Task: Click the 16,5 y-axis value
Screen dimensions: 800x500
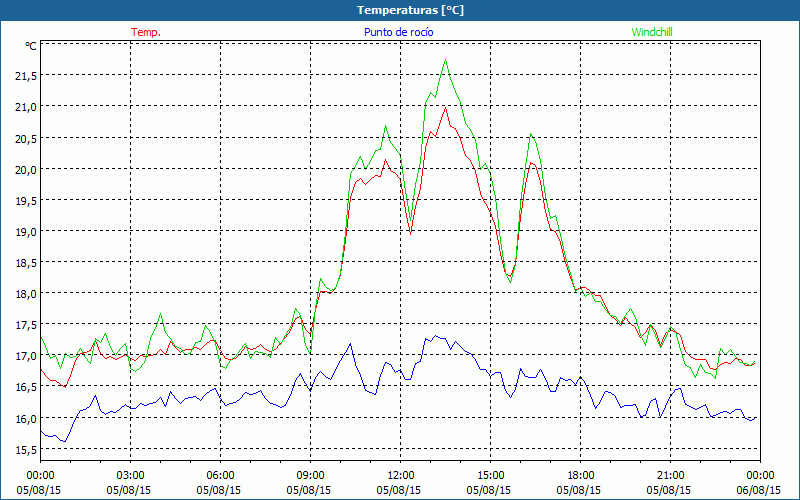Action: tap(26, 387)
